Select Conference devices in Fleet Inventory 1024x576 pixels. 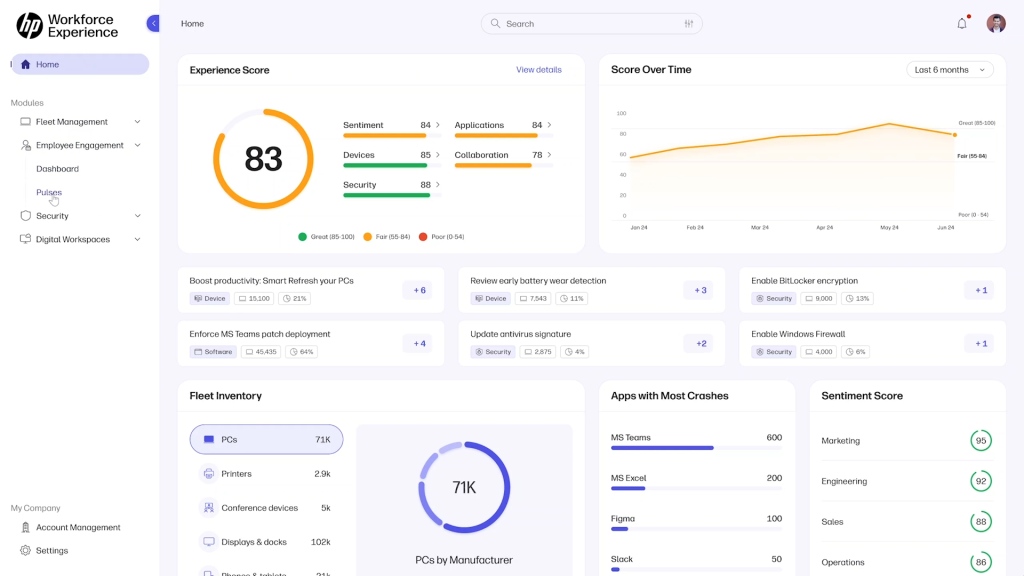(x=266, y=507)
